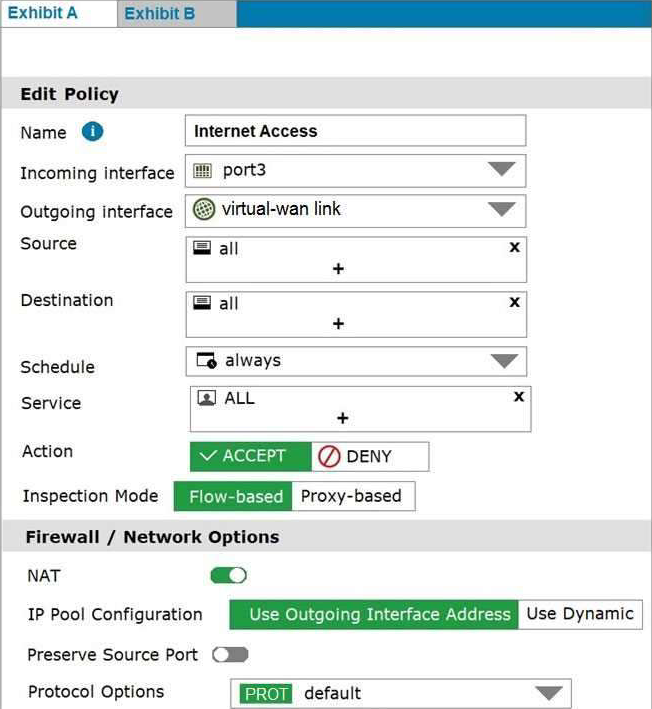The width and height of the screenshot is (652, 709).
Task: Click the Internet Access name field
Action: pyautogui.click(x=355, y=131)
